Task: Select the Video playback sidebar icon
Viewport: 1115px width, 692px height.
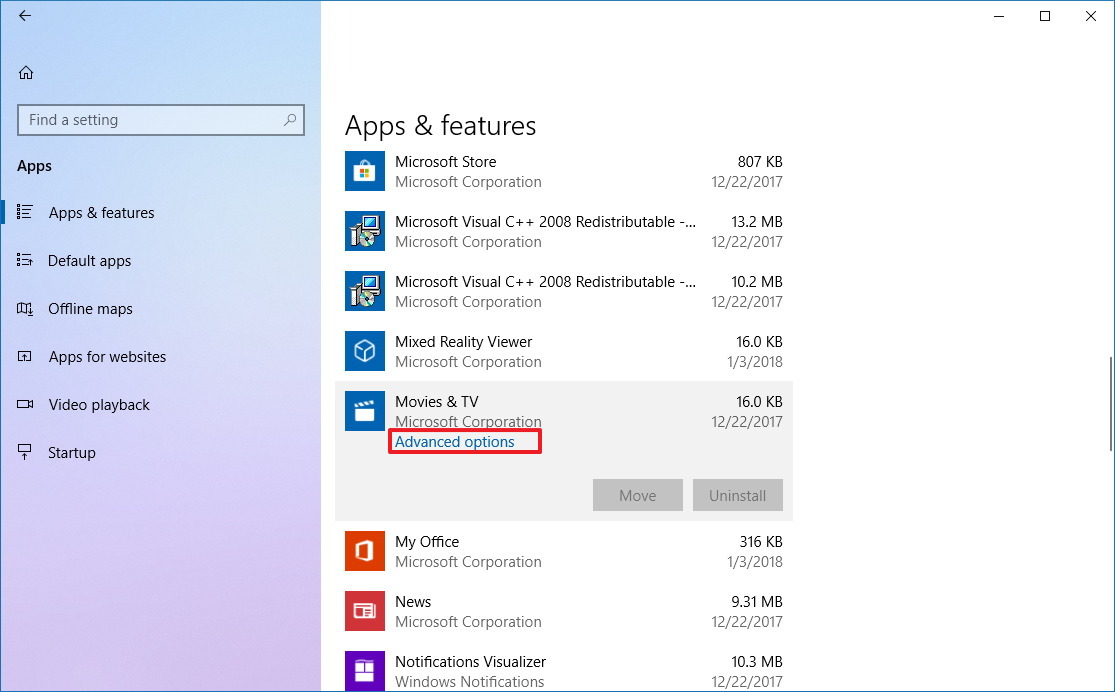Action: pos(24,404)
